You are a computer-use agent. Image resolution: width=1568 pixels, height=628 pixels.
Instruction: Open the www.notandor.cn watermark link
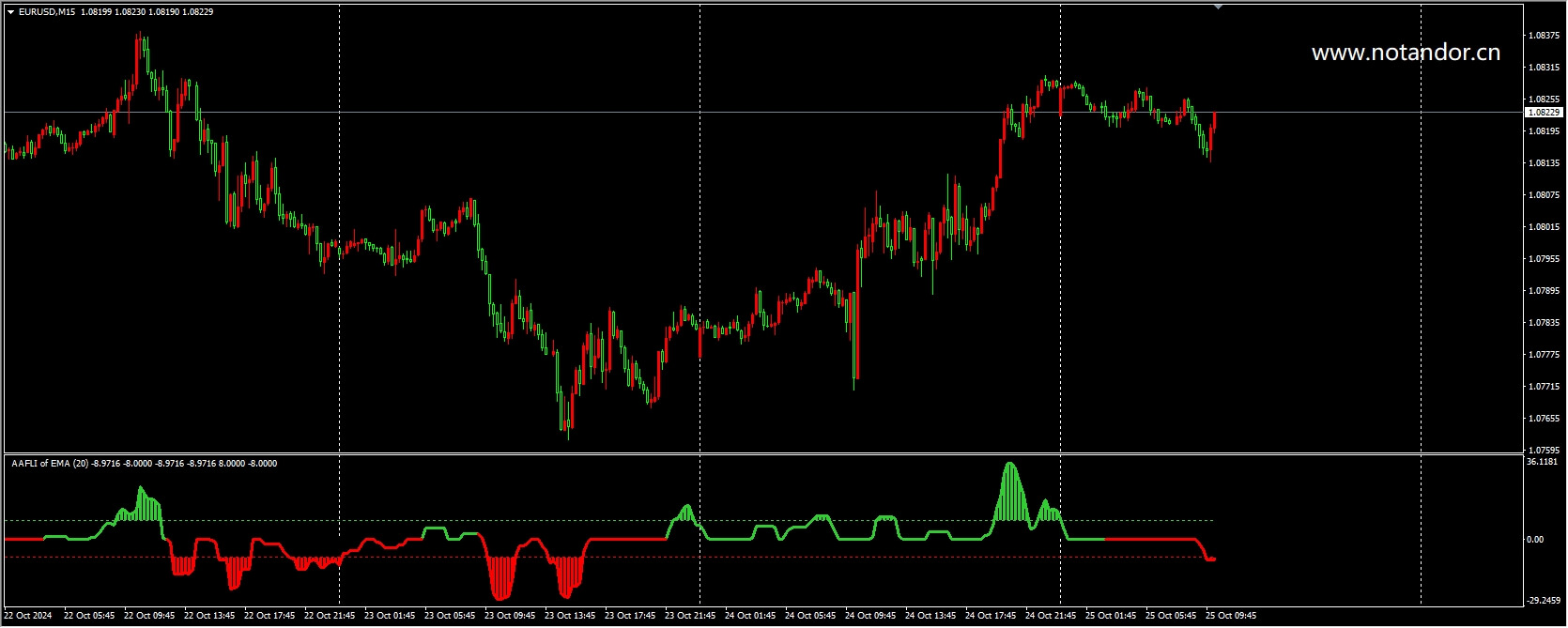pyautogui.click(x=1405, y=53)
